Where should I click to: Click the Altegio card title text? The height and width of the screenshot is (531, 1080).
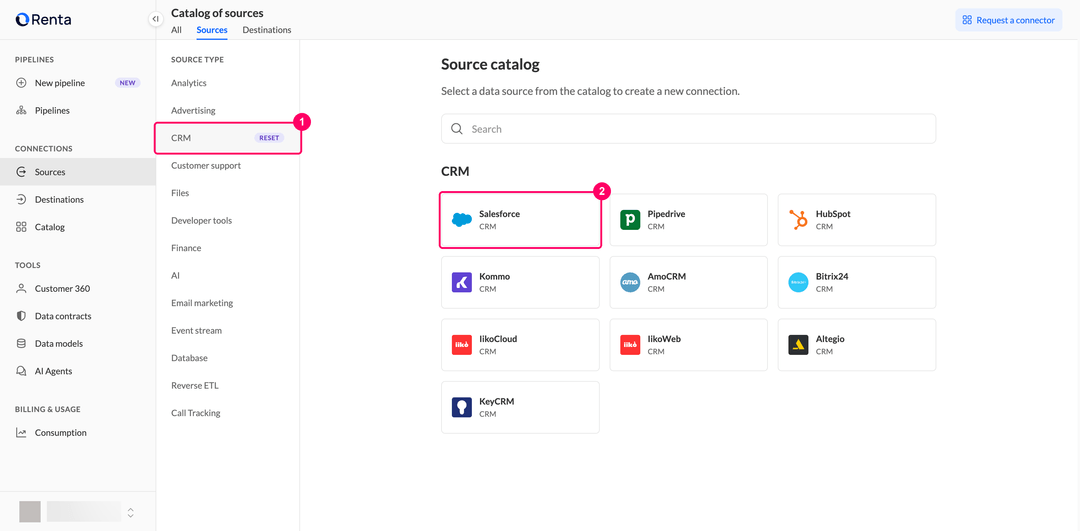[830, 340]
